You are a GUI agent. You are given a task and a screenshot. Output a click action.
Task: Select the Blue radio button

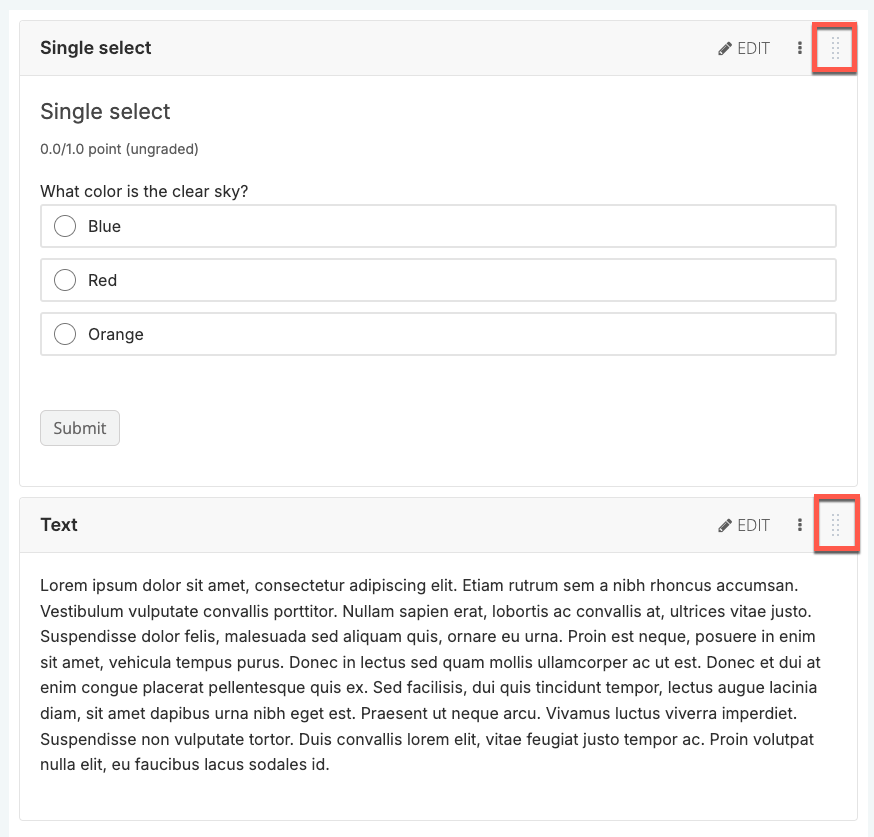(x=65, y=226)
